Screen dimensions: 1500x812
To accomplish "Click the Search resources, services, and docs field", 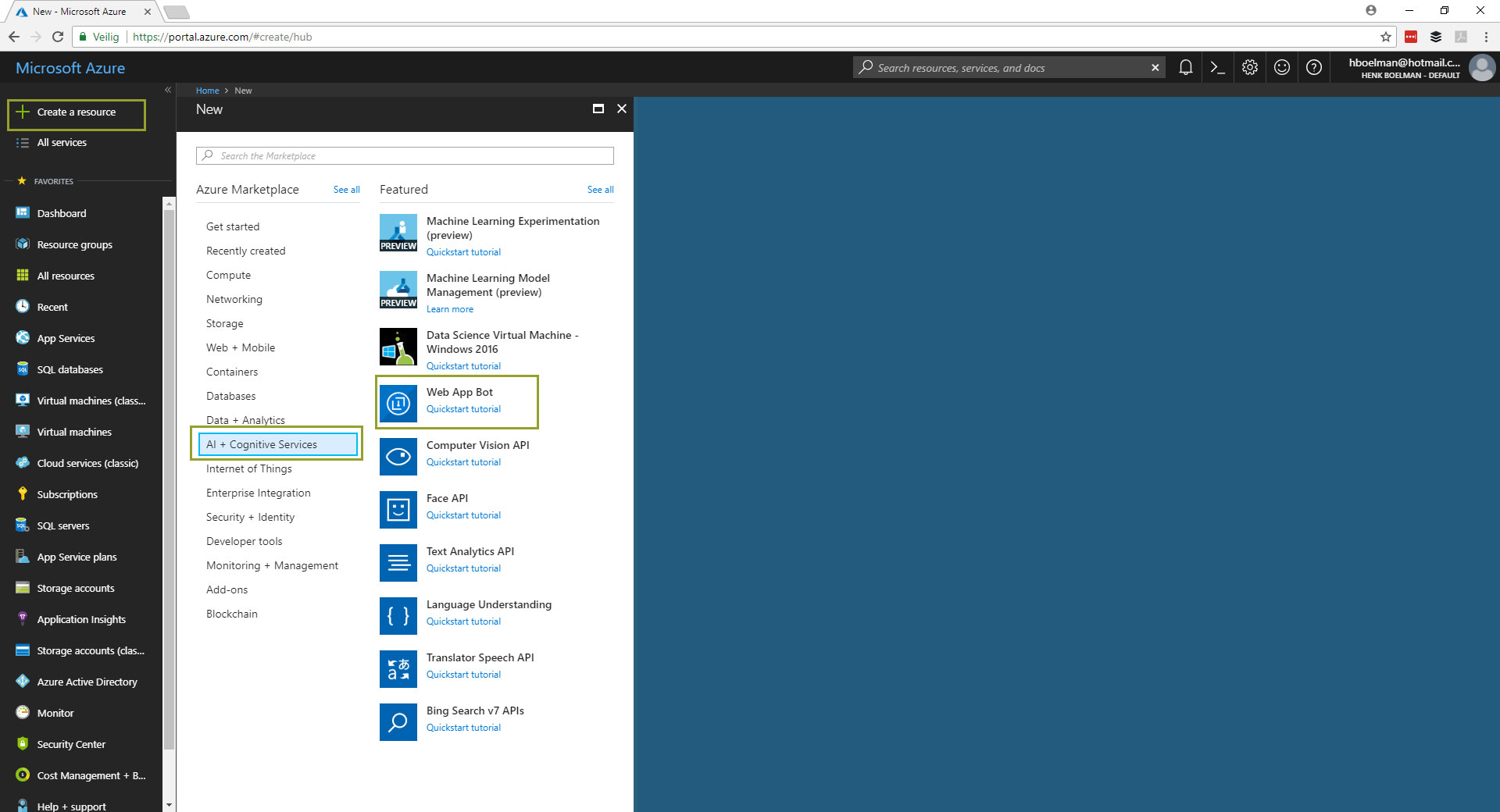I will click(x=1008, y=68).
